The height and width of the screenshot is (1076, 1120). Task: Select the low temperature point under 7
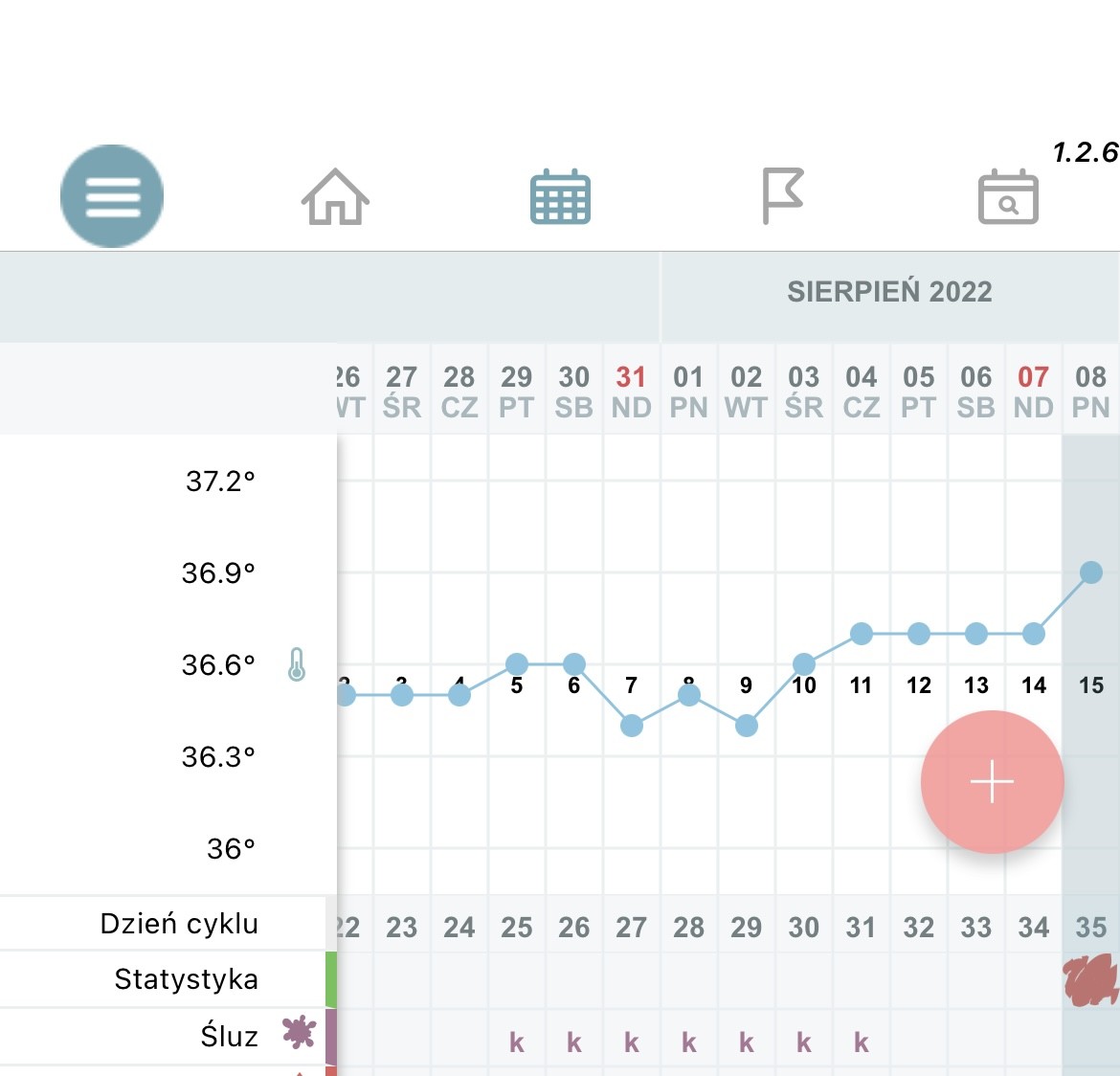tap(632, 726)
